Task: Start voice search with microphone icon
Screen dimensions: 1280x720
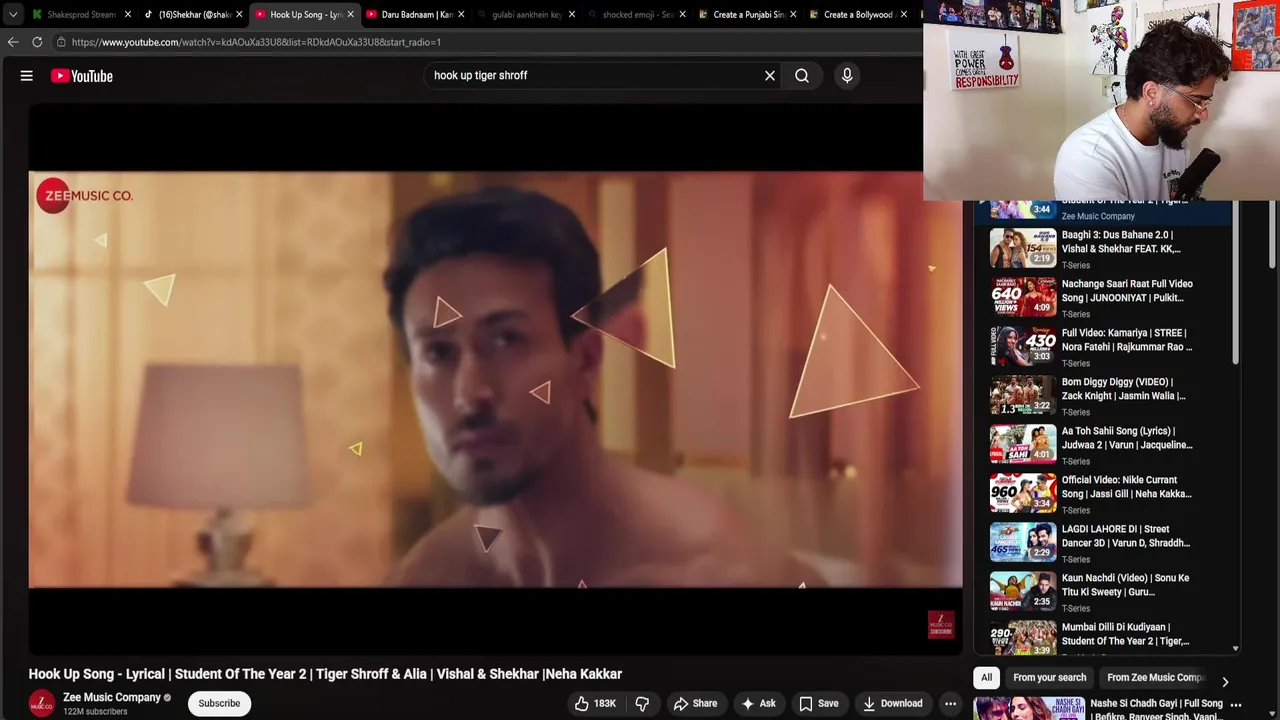Action: (x=847, y=76)
